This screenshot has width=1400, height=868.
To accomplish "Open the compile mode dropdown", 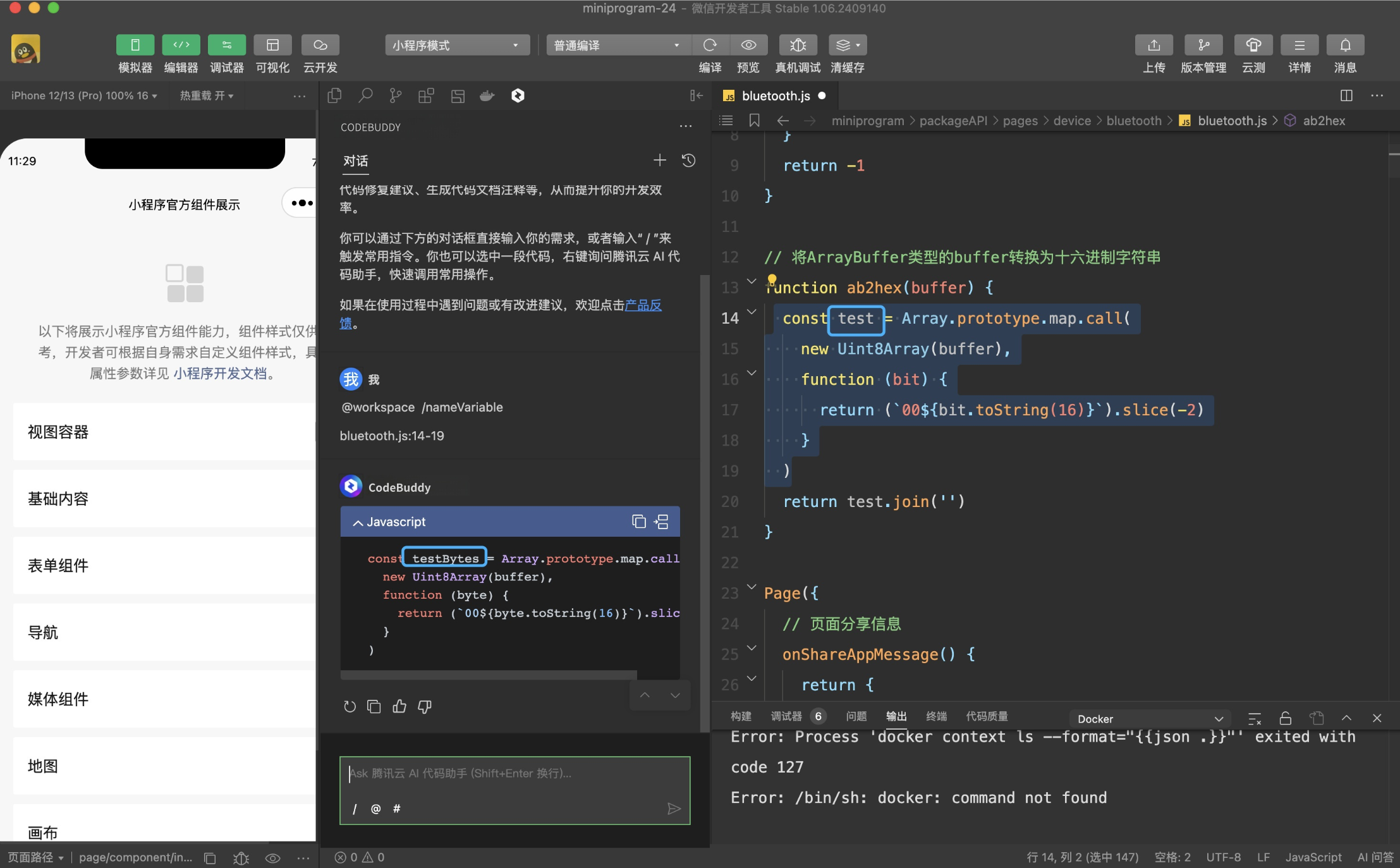I will point(617,46).
